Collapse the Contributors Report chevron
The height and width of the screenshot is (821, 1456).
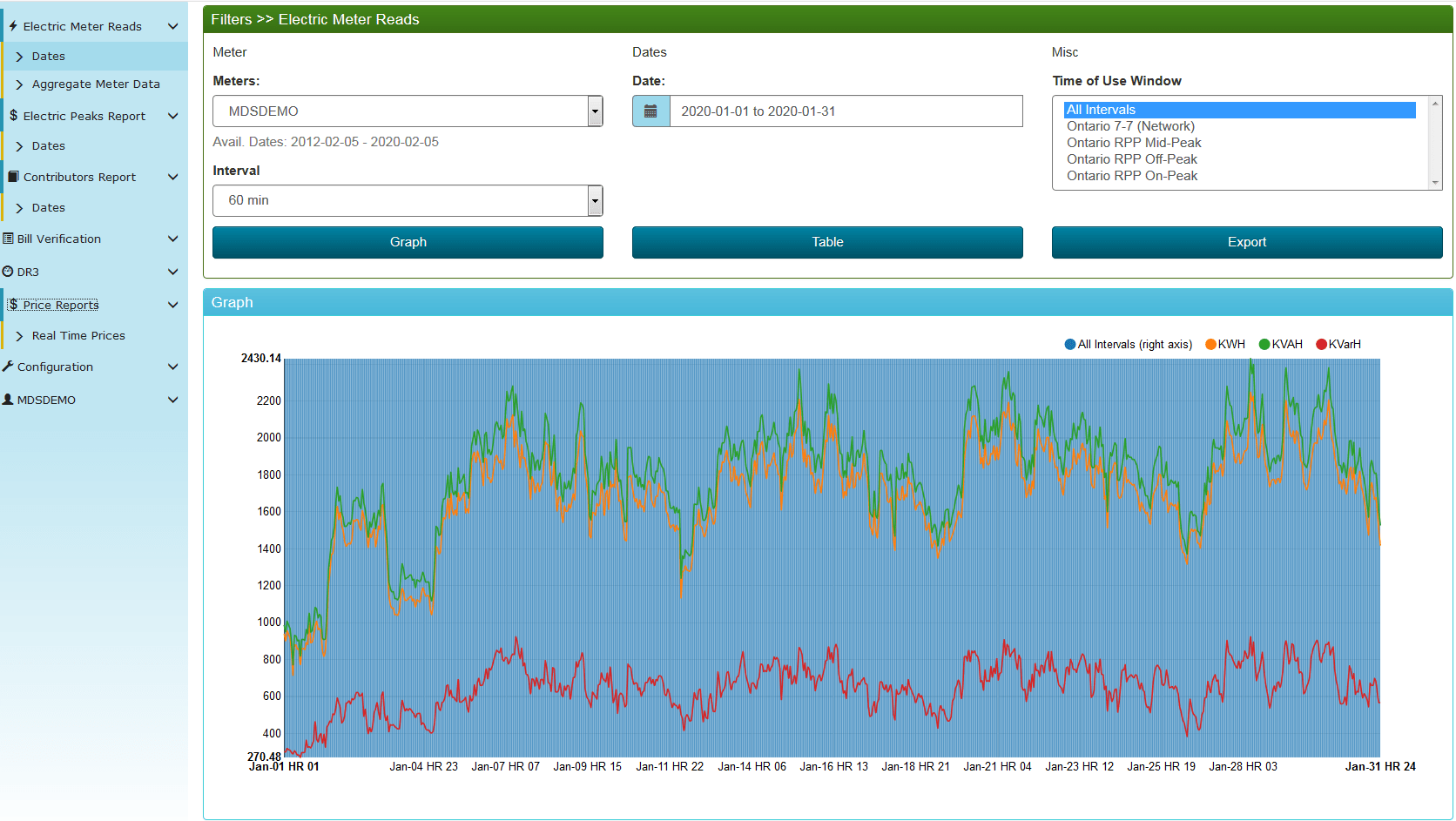[x=172, y=177]
